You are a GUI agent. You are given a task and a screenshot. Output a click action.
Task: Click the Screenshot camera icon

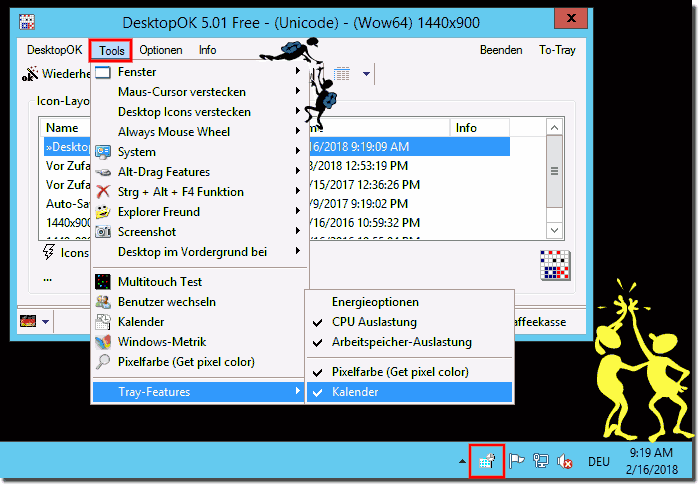[x=103, y=232]
